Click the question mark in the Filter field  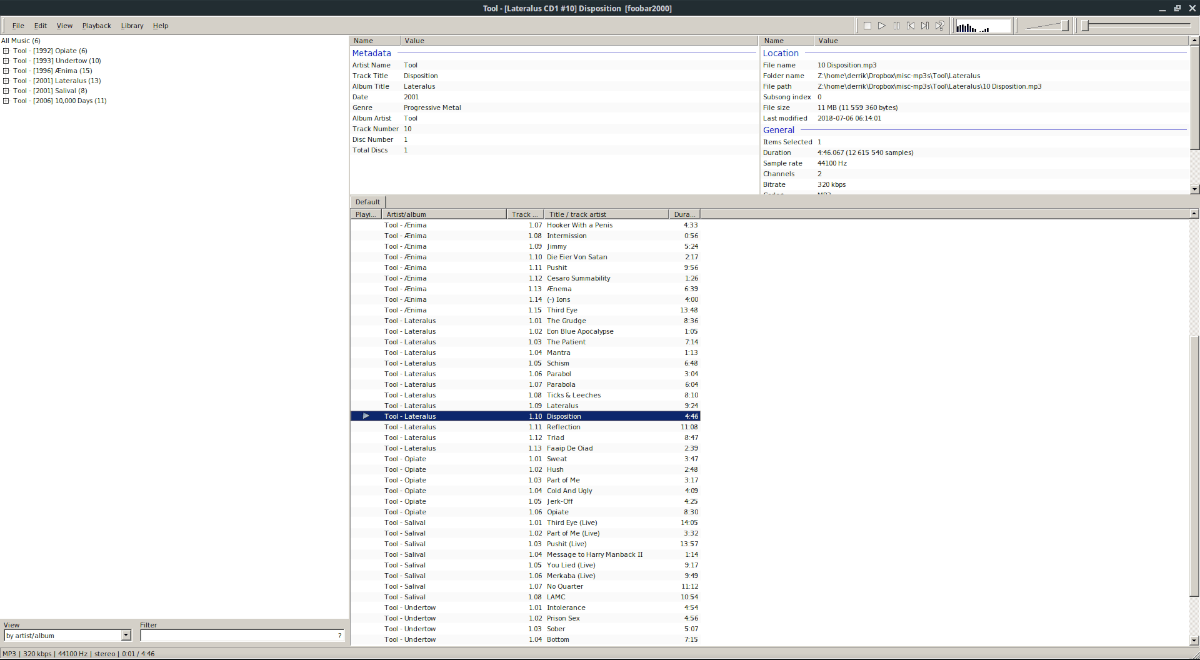[341, 634]
